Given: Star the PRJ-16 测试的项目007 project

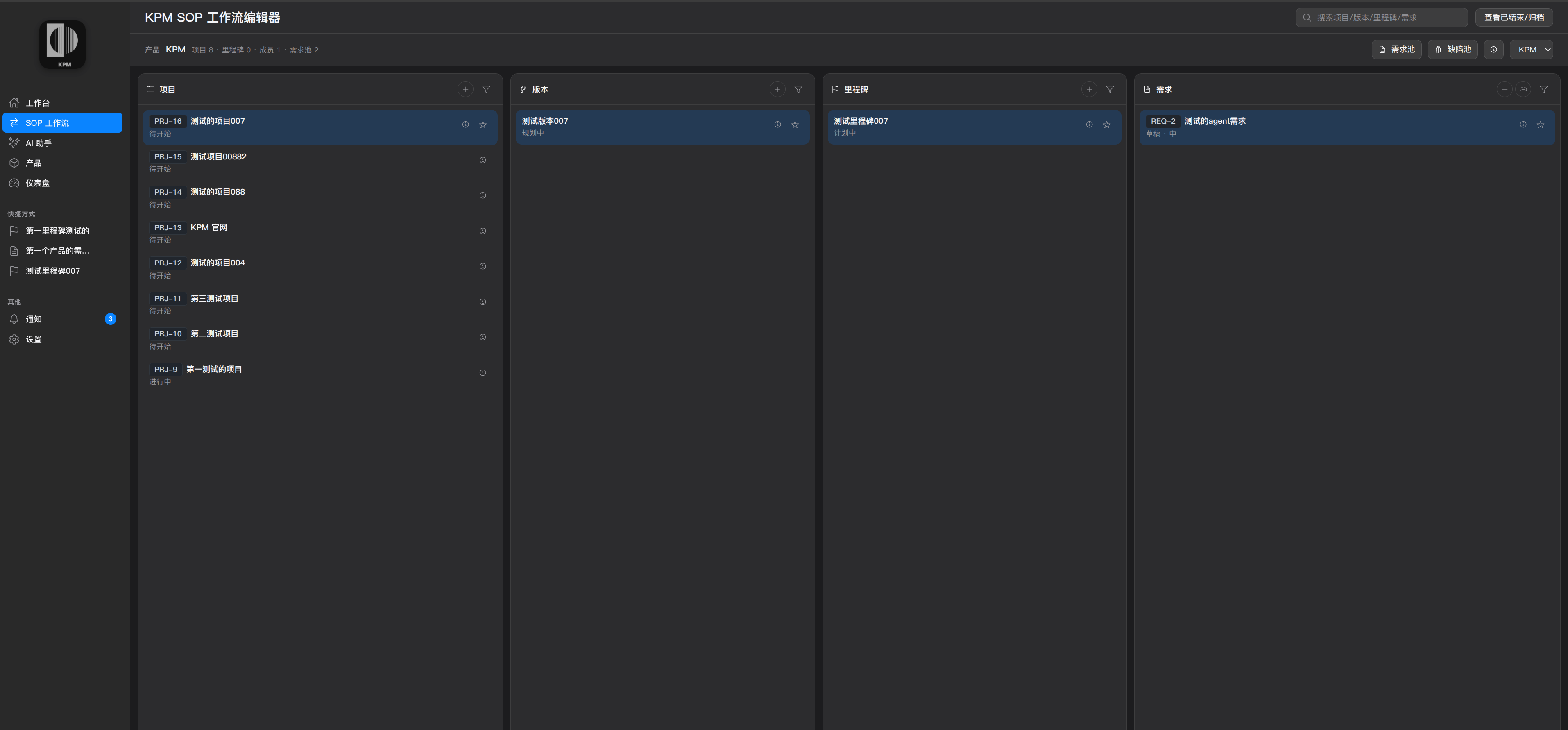Looking at the screenshot, I should (x=482, y=125).
